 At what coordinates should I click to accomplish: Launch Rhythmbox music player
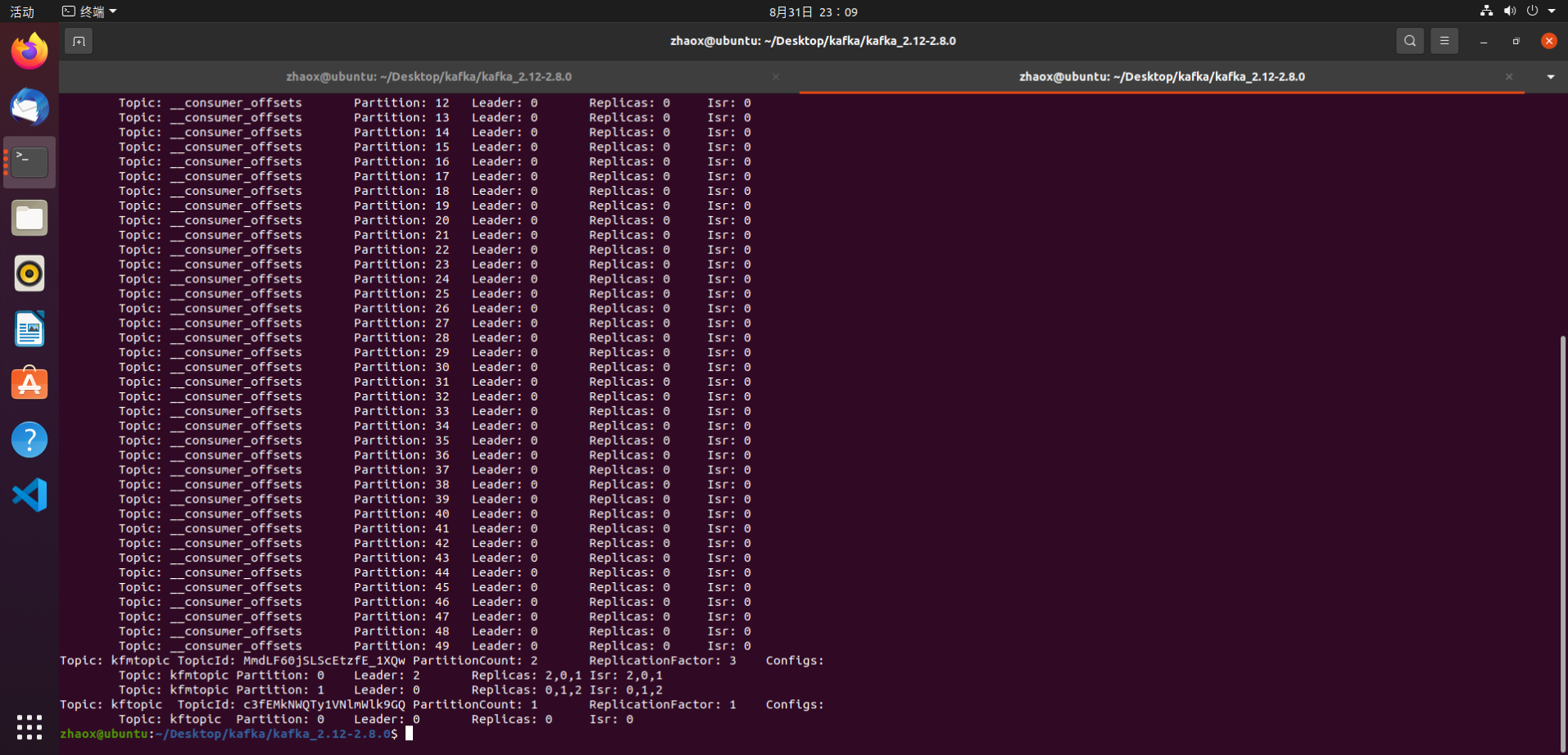(x=29, y=274)
